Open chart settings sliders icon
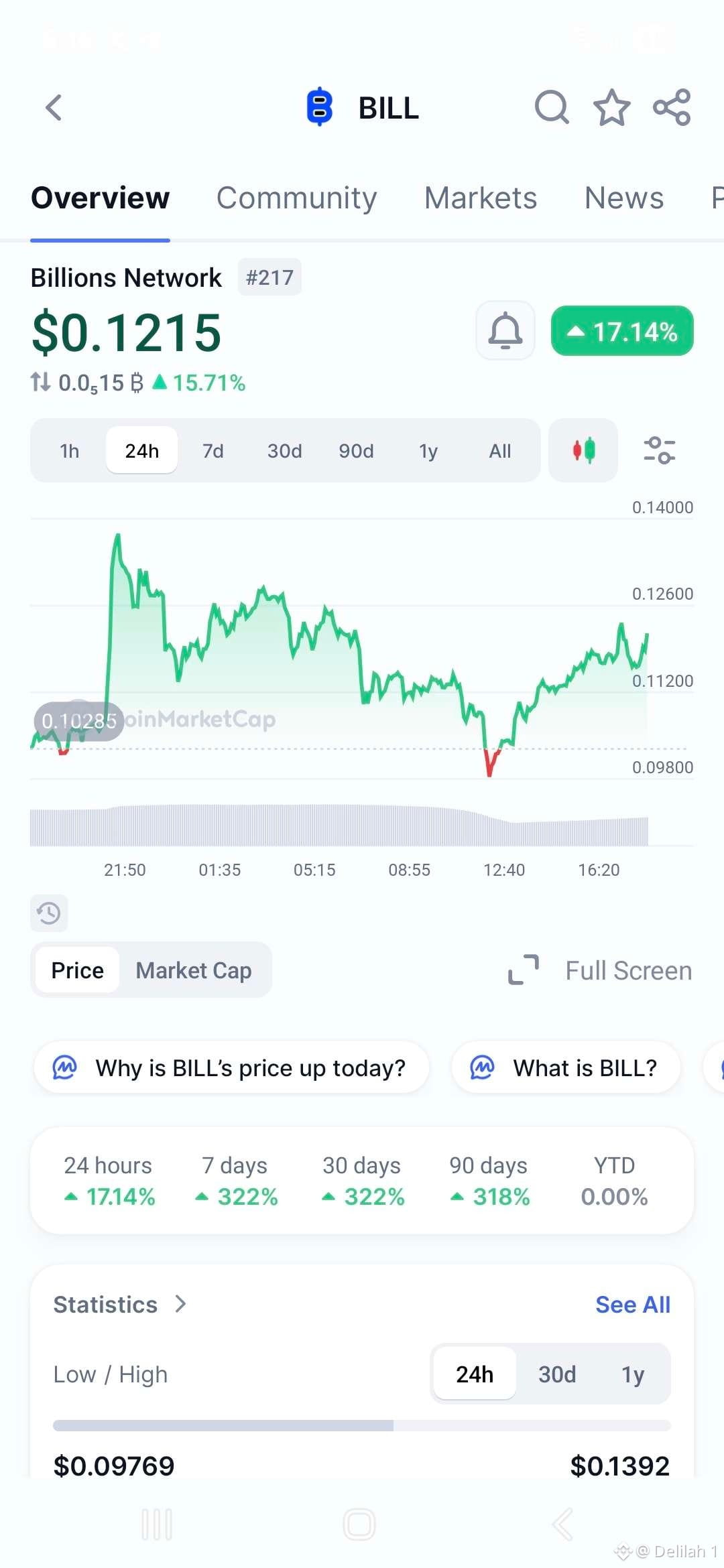The height and width of the screenshot is (1568, 724). tap(660, 450)
